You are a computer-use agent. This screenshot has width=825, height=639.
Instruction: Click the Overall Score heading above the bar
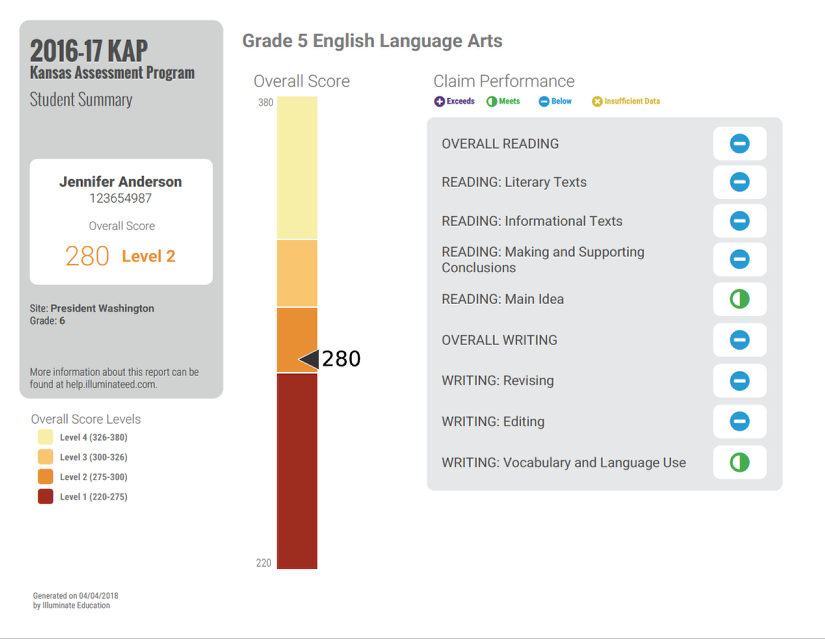[x=301, y=81]
